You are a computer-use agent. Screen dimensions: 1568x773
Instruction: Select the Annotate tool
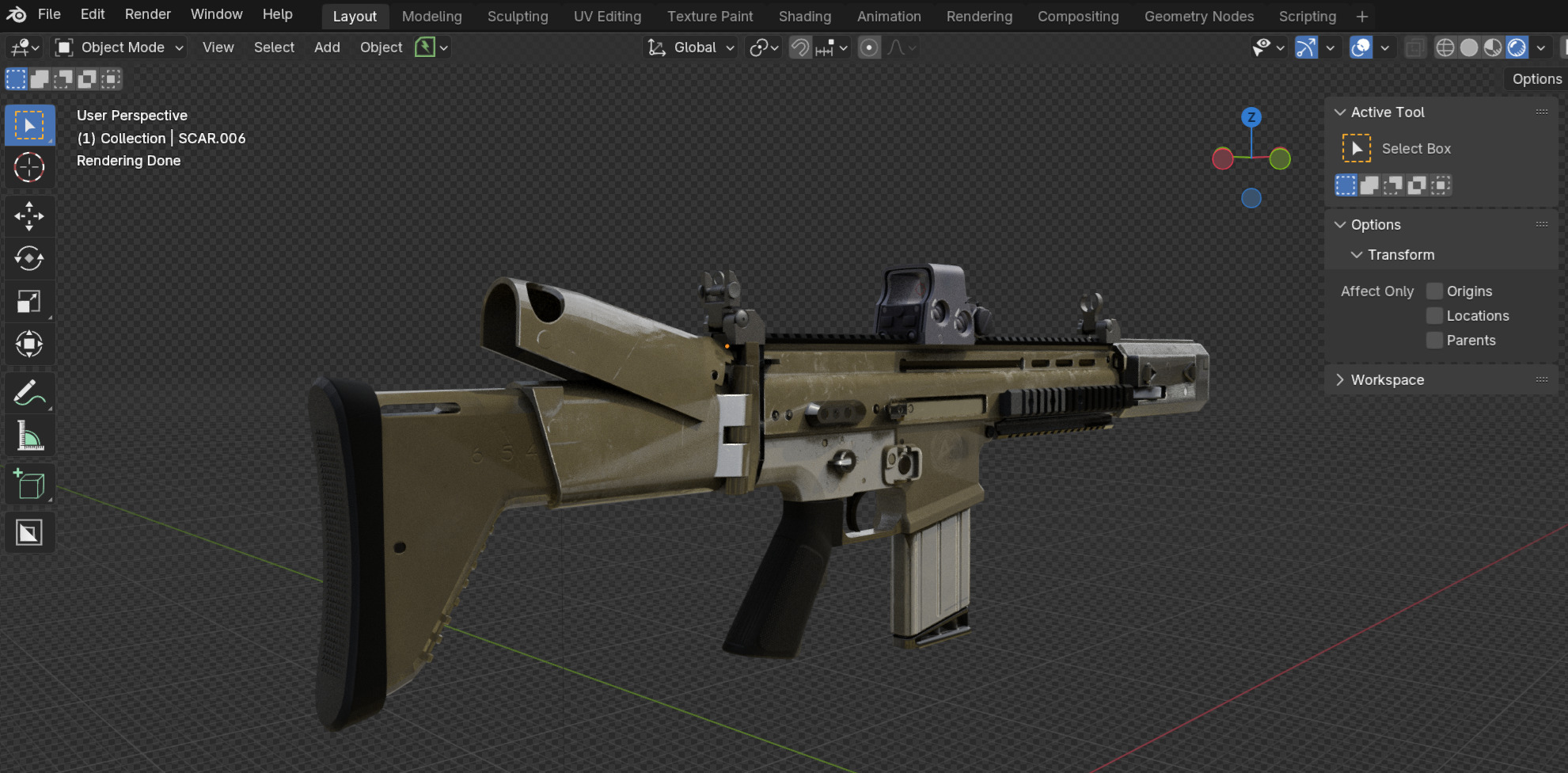30,393
